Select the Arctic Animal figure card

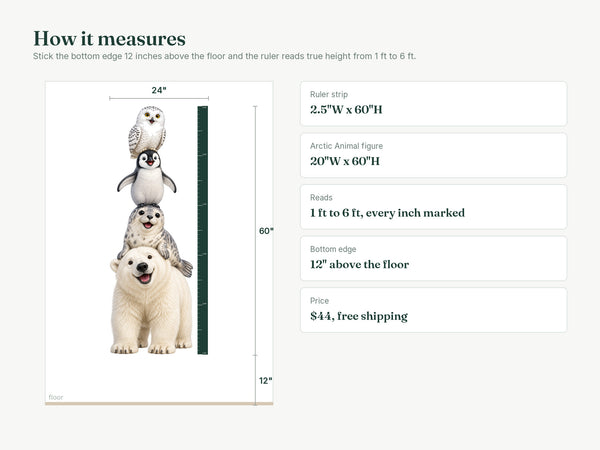(434, 155)
